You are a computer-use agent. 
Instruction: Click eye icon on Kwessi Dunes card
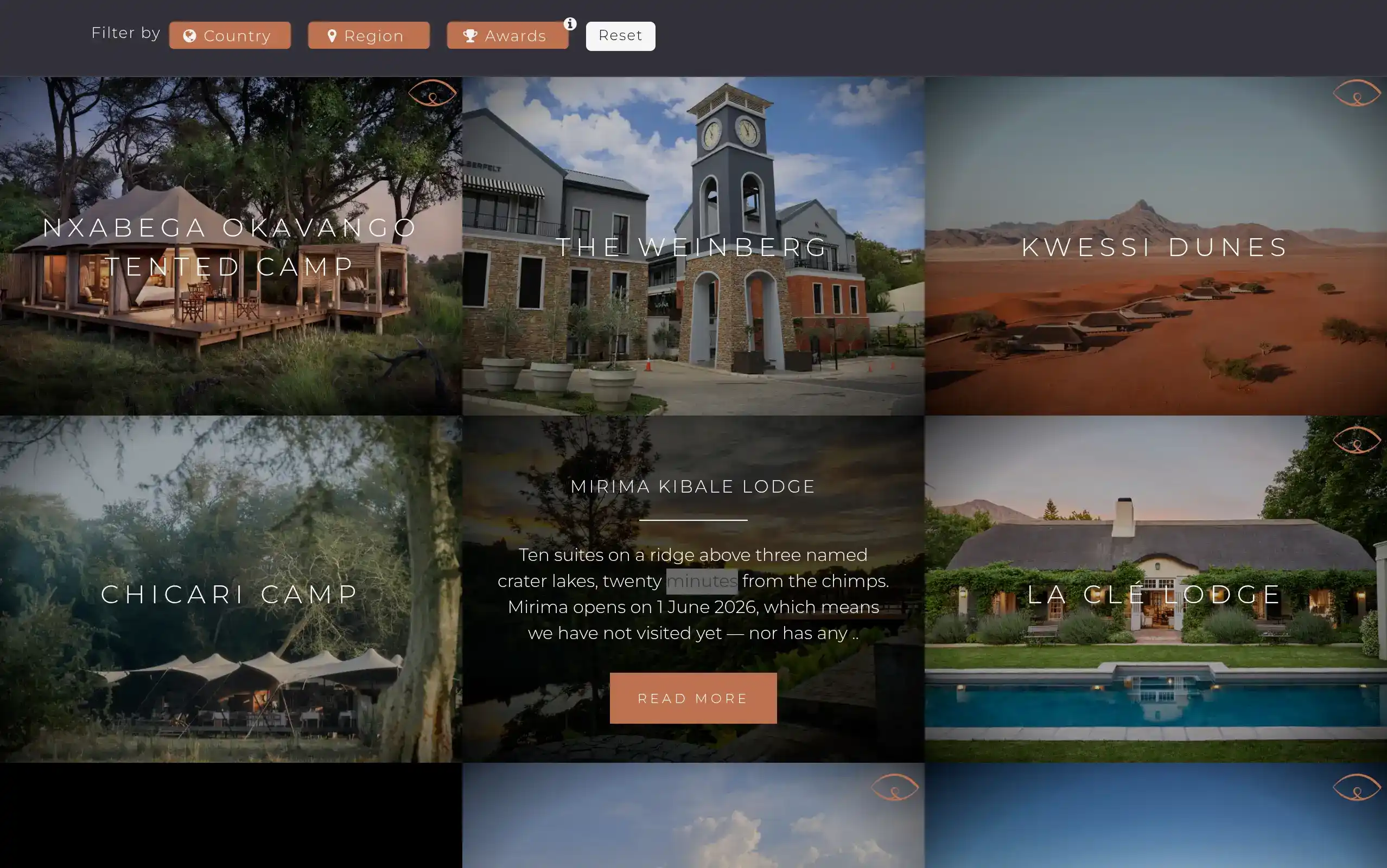click(x=1357, y=92)
